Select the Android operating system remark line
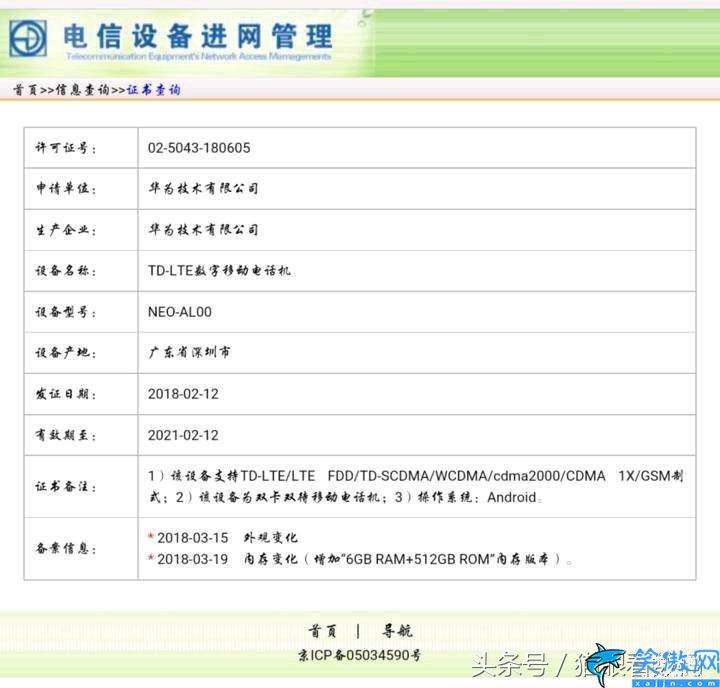The width and height of the screenshot is (720, 688). 345,497
